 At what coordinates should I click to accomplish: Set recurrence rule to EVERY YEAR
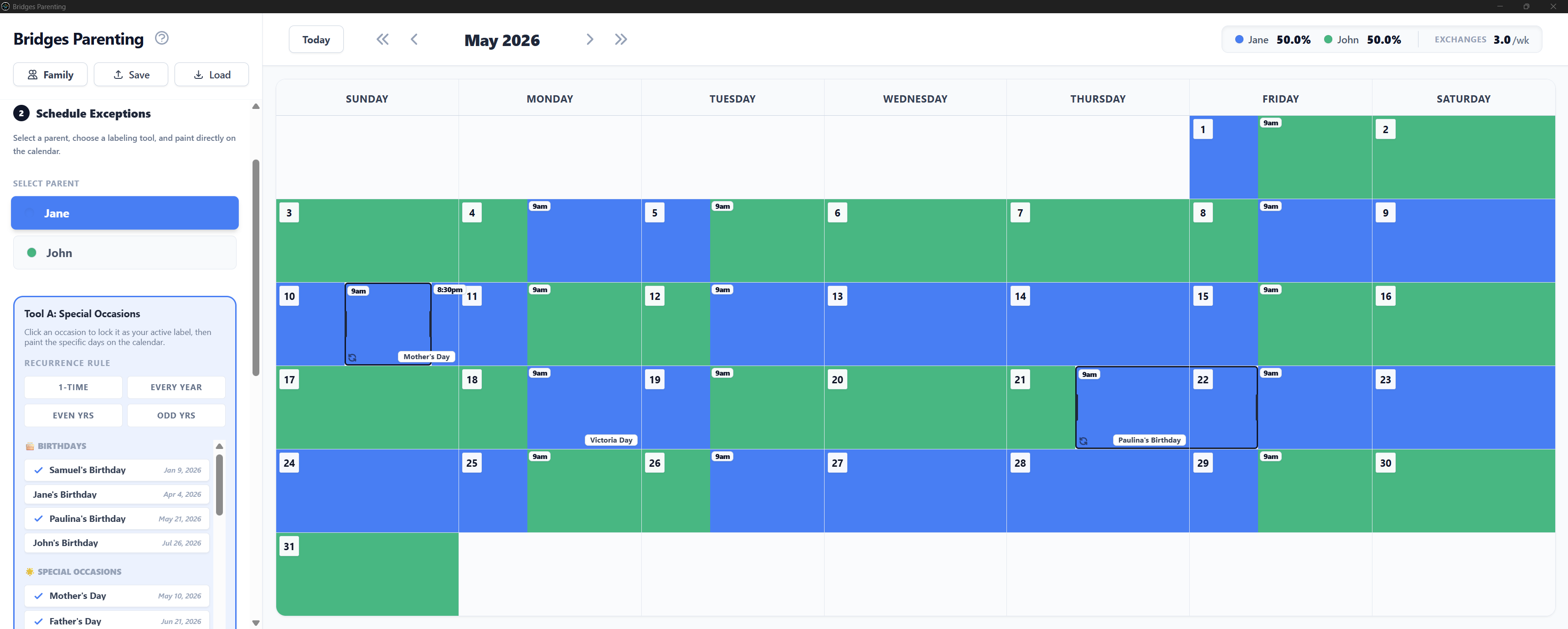click(x=176, y=387)
